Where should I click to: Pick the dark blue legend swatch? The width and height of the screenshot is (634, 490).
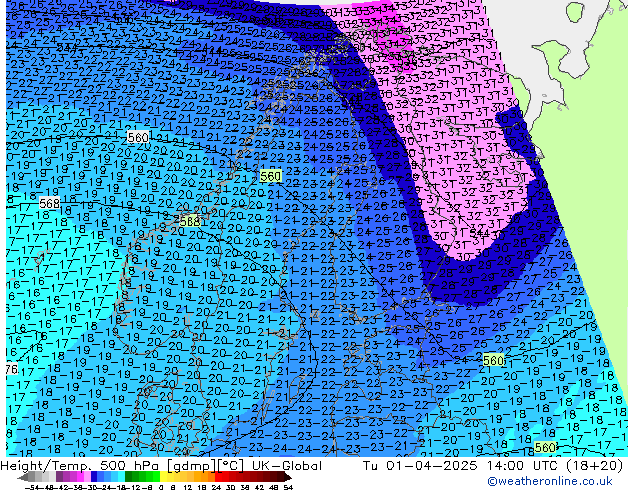click(x=94, y=478)
